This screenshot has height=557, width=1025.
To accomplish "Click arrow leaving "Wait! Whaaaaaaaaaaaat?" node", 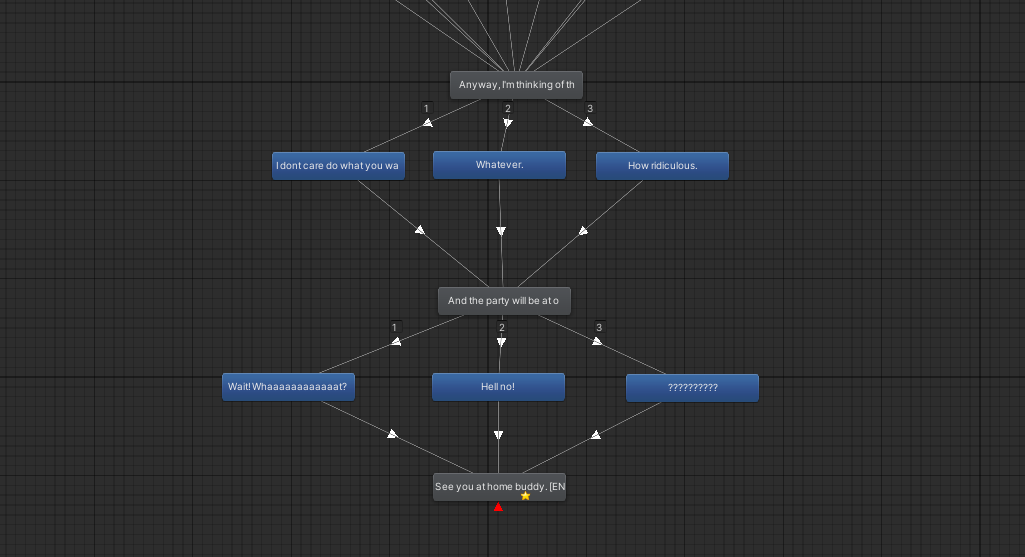I will 392,434.
